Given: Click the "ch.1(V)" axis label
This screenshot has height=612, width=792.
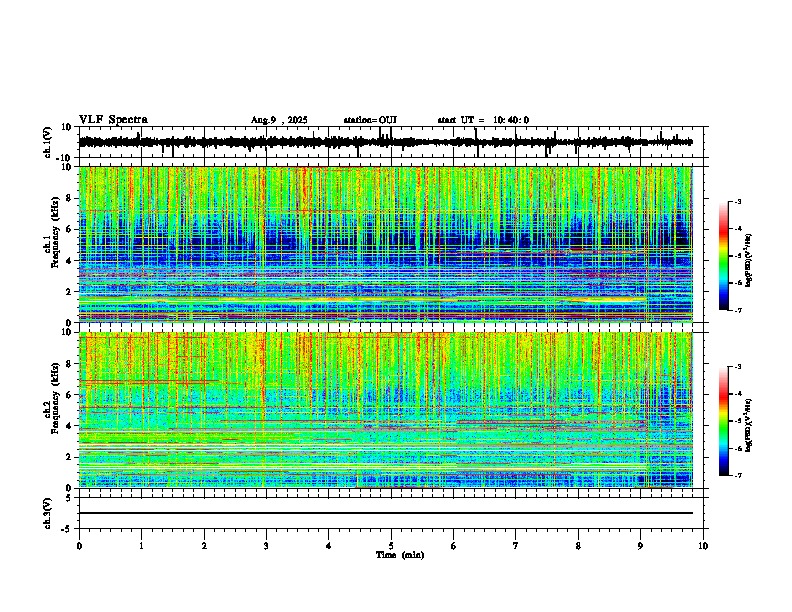Looking at the screenshot, I should tap(48, 143).
